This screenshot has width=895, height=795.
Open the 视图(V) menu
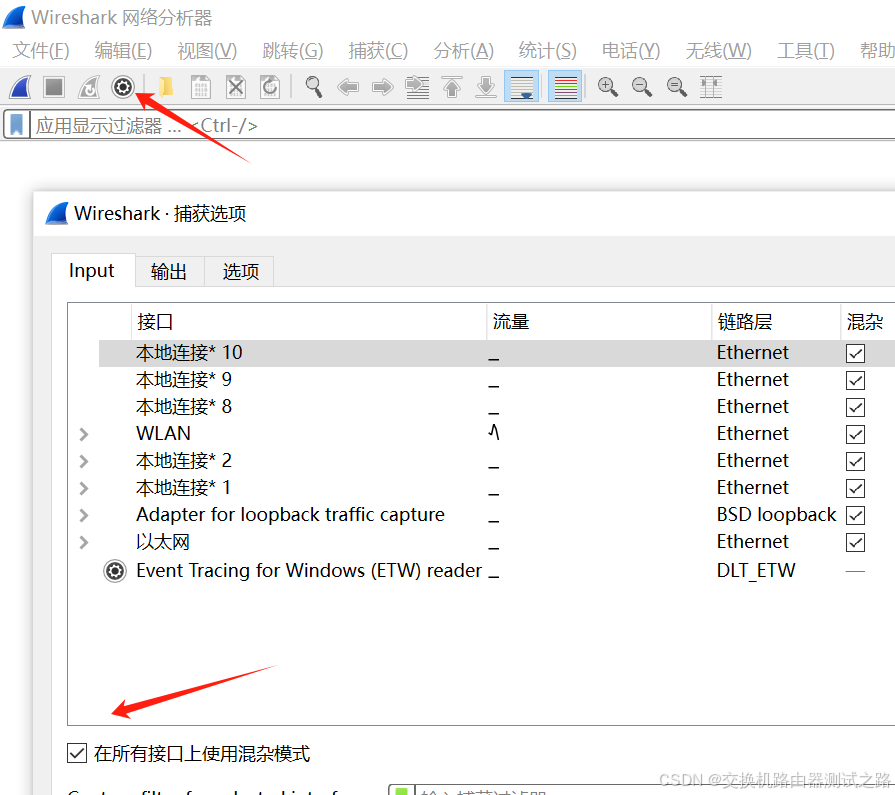coord(207,51)
